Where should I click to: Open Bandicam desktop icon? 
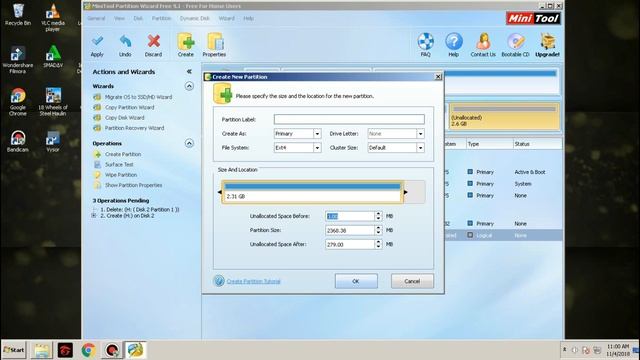click(18, 141)
